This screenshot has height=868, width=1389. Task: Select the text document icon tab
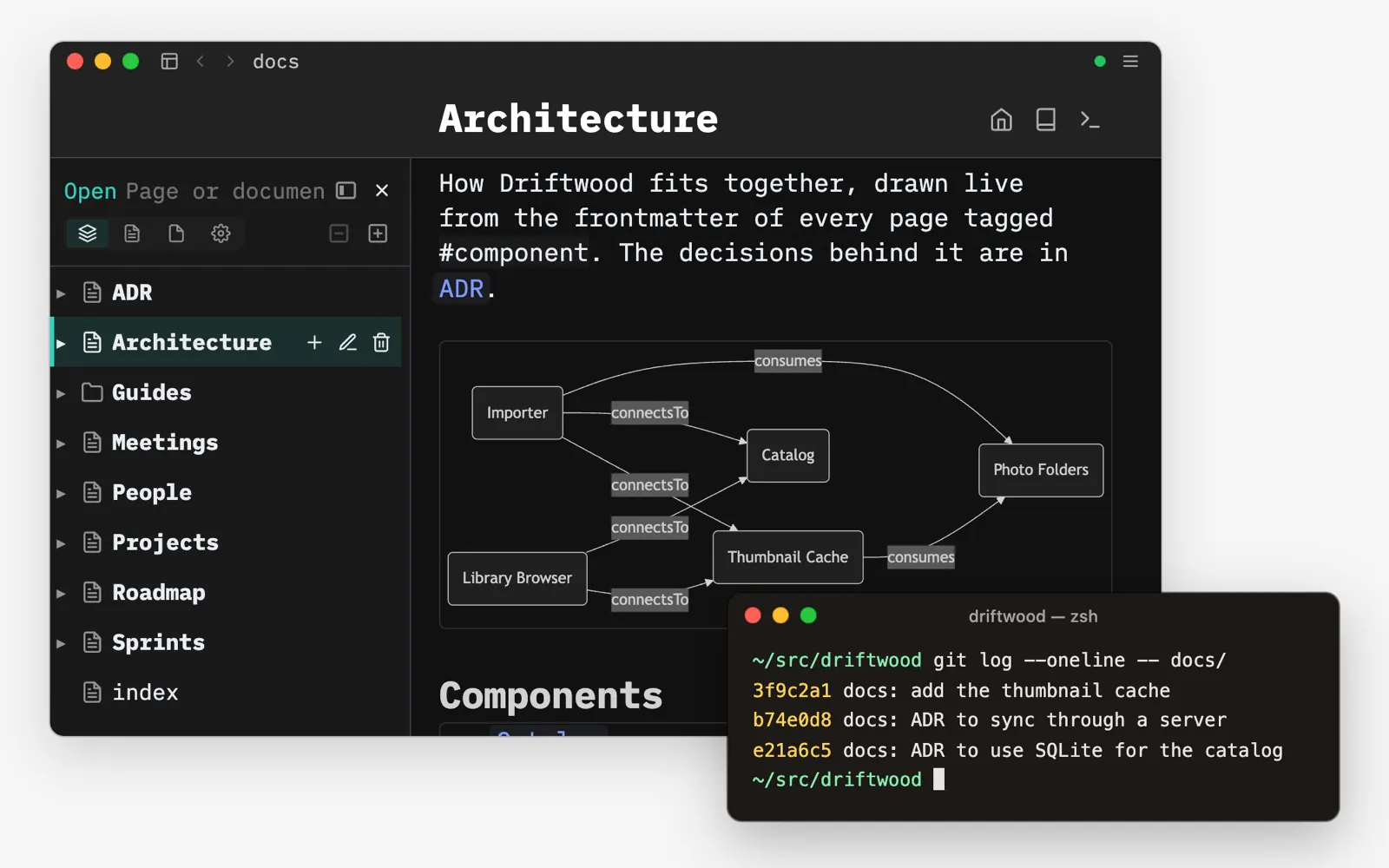click(132, 233)
